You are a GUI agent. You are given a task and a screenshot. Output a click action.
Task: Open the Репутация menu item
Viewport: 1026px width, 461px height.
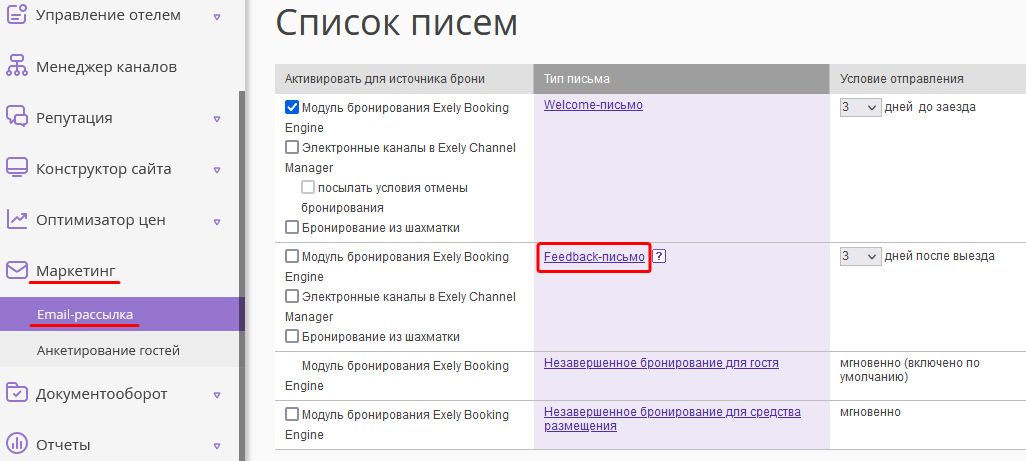coord(74,118)
